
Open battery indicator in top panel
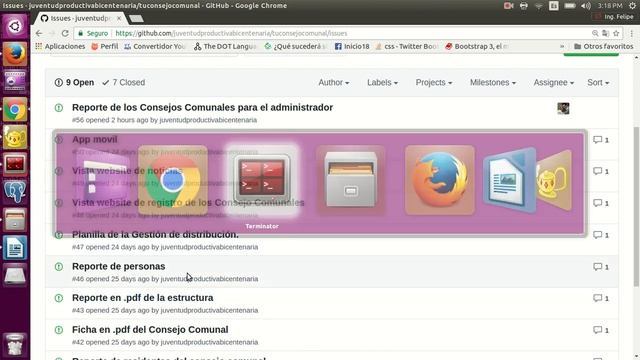tap(570, 6)
